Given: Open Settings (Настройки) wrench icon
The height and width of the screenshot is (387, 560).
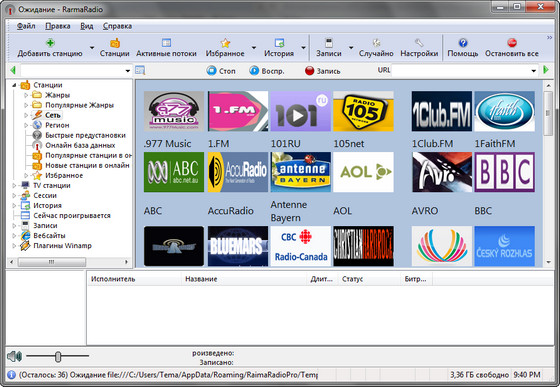Looking at the screenshot, I should (419, 43).
